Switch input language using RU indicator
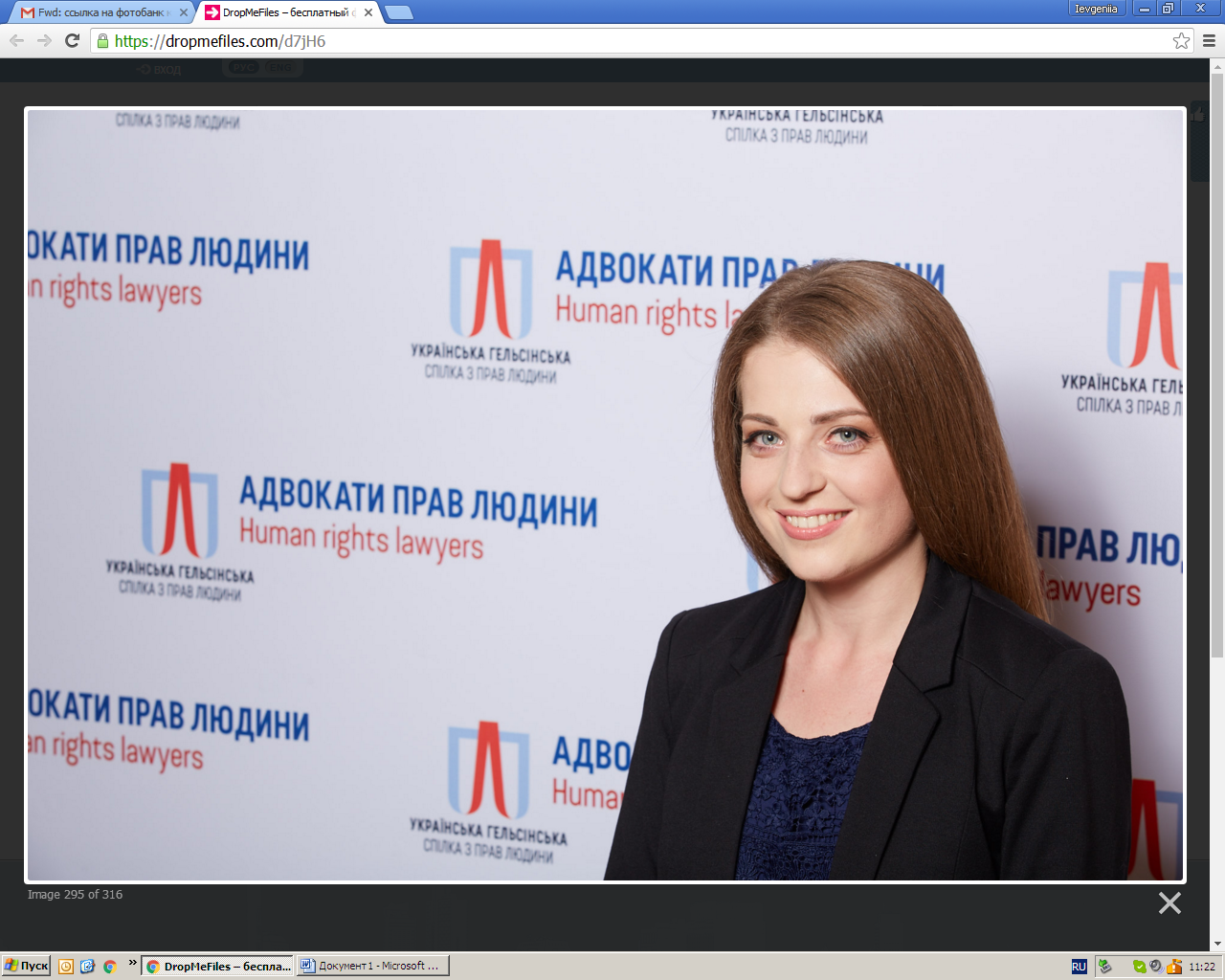The width and height of the screenshot is (1225, 980). click(1079, 967)
